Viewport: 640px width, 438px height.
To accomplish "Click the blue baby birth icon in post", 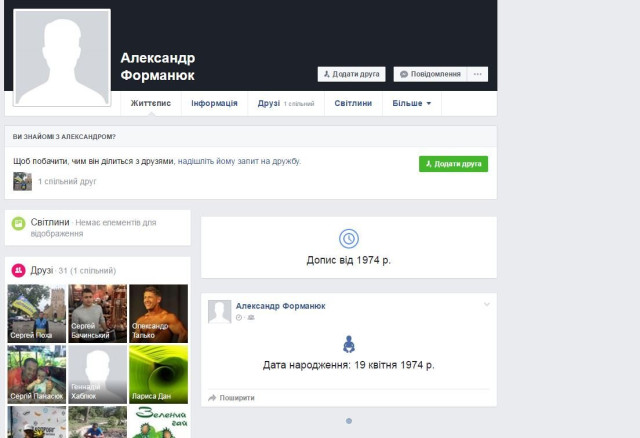I will pos(348,344).
